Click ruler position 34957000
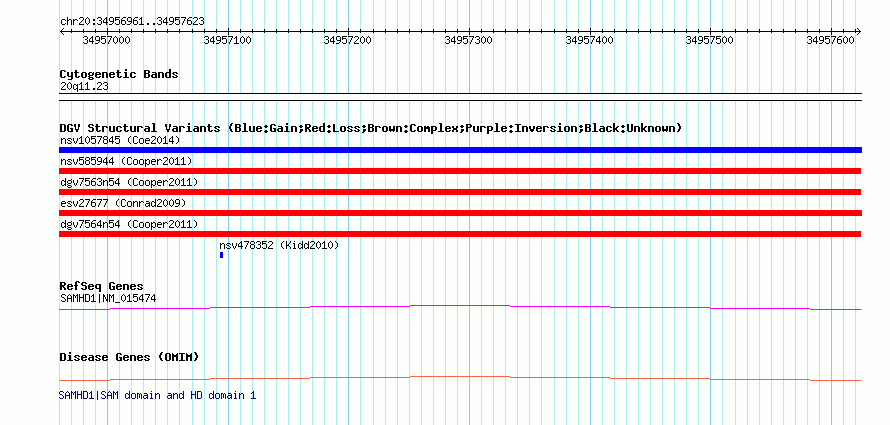This screenshot has height=425, width=890. pos(107,40)
